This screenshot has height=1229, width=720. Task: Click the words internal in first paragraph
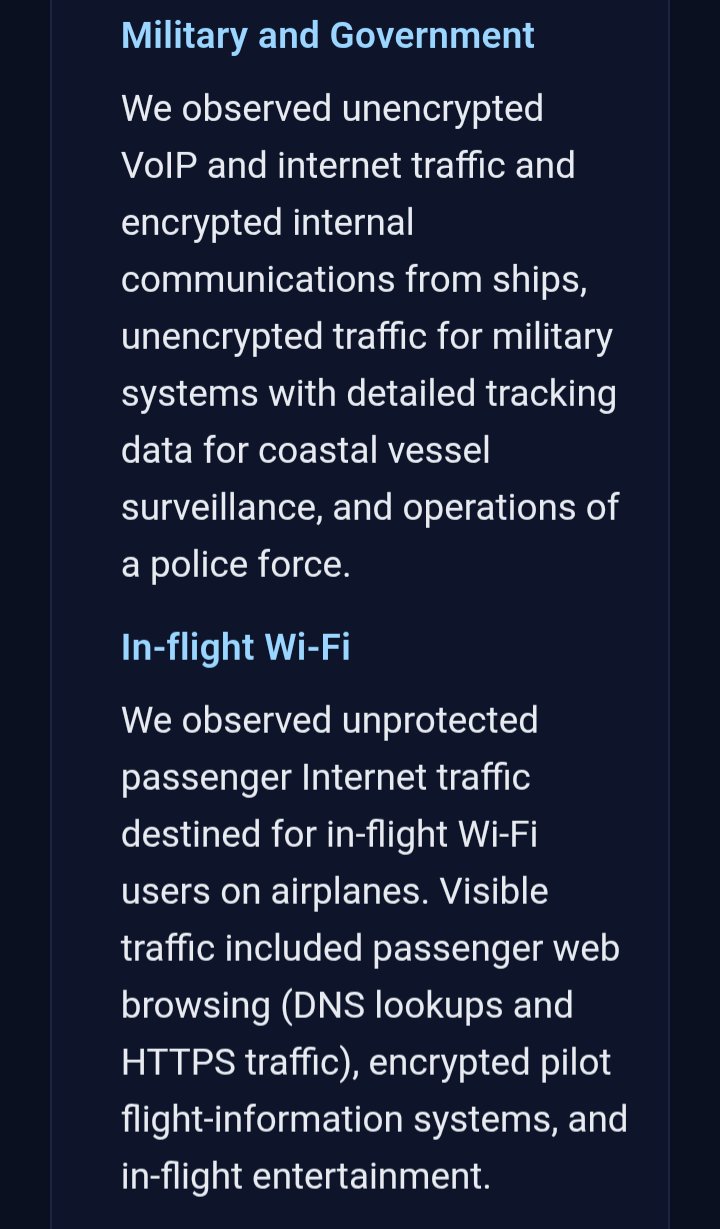tap(353, 222)
